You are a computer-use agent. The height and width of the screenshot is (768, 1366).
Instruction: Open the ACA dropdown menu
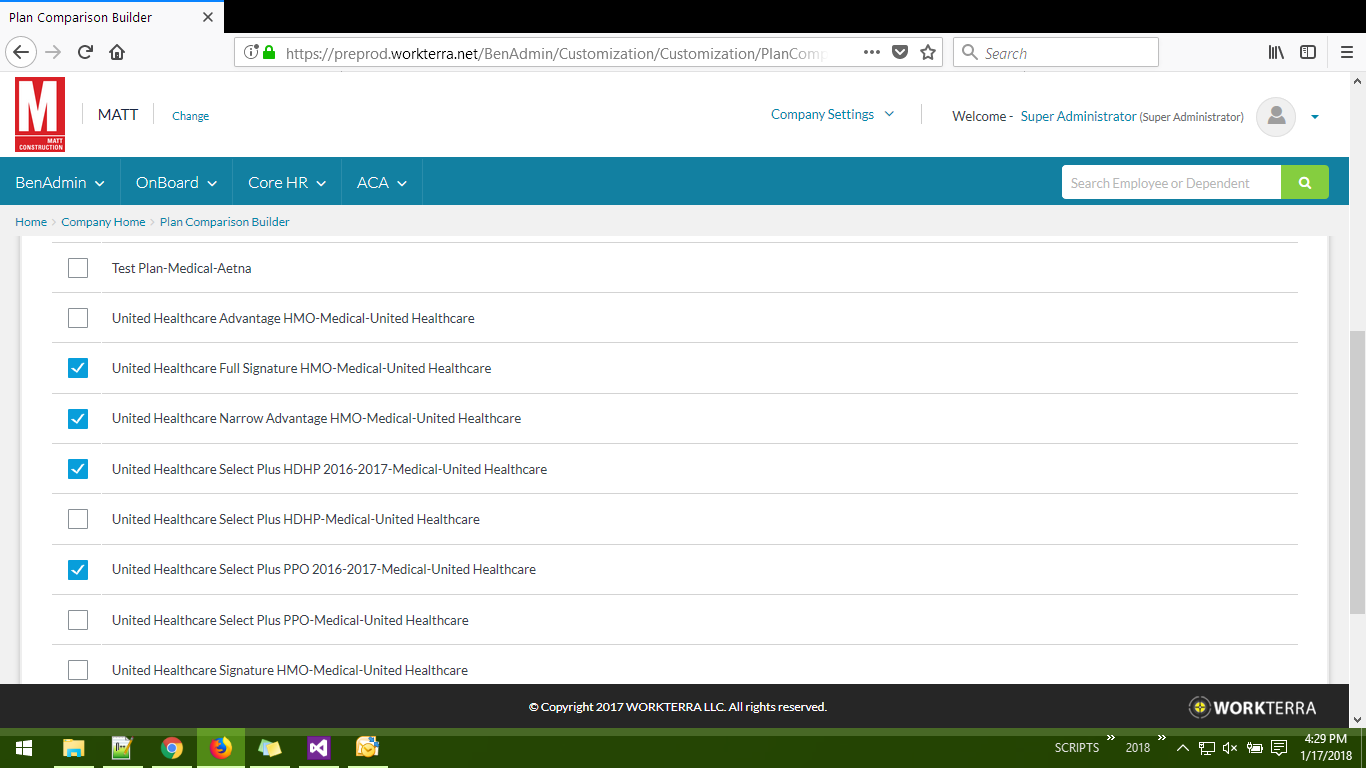point(382,182)
